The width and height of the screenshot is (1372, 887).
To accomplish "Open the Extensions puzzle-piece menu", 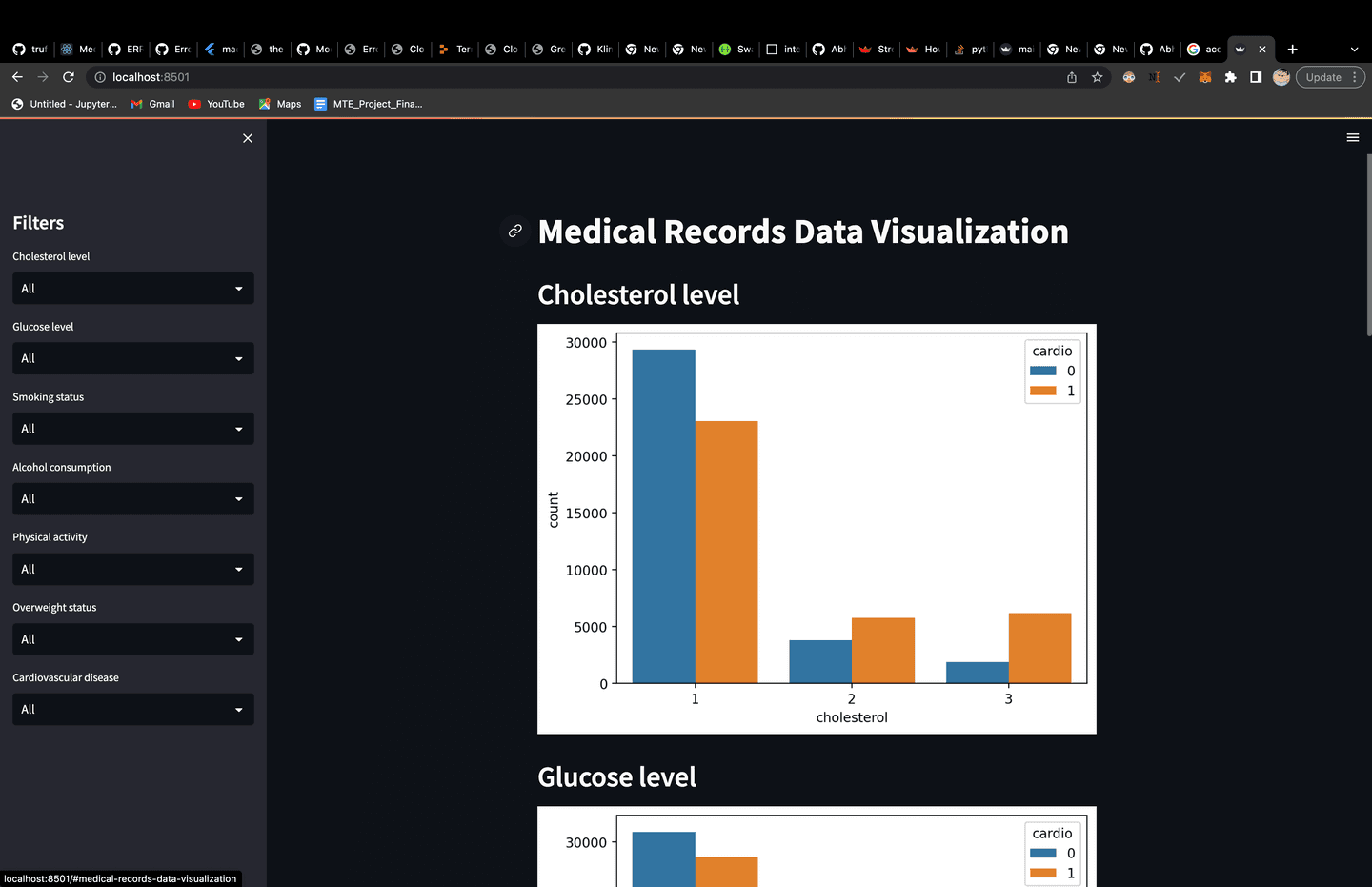I will pos(1231,77).
